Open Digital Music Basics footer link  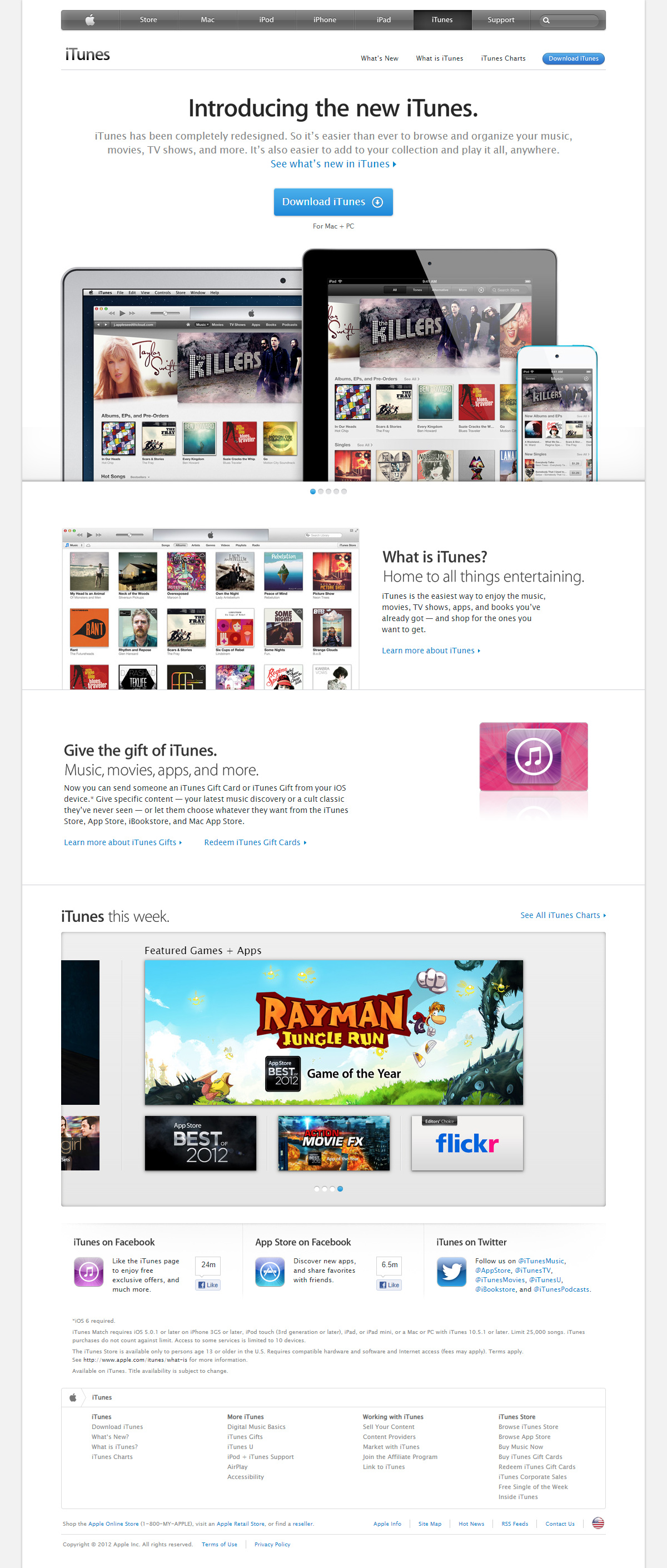(256, 1427)
